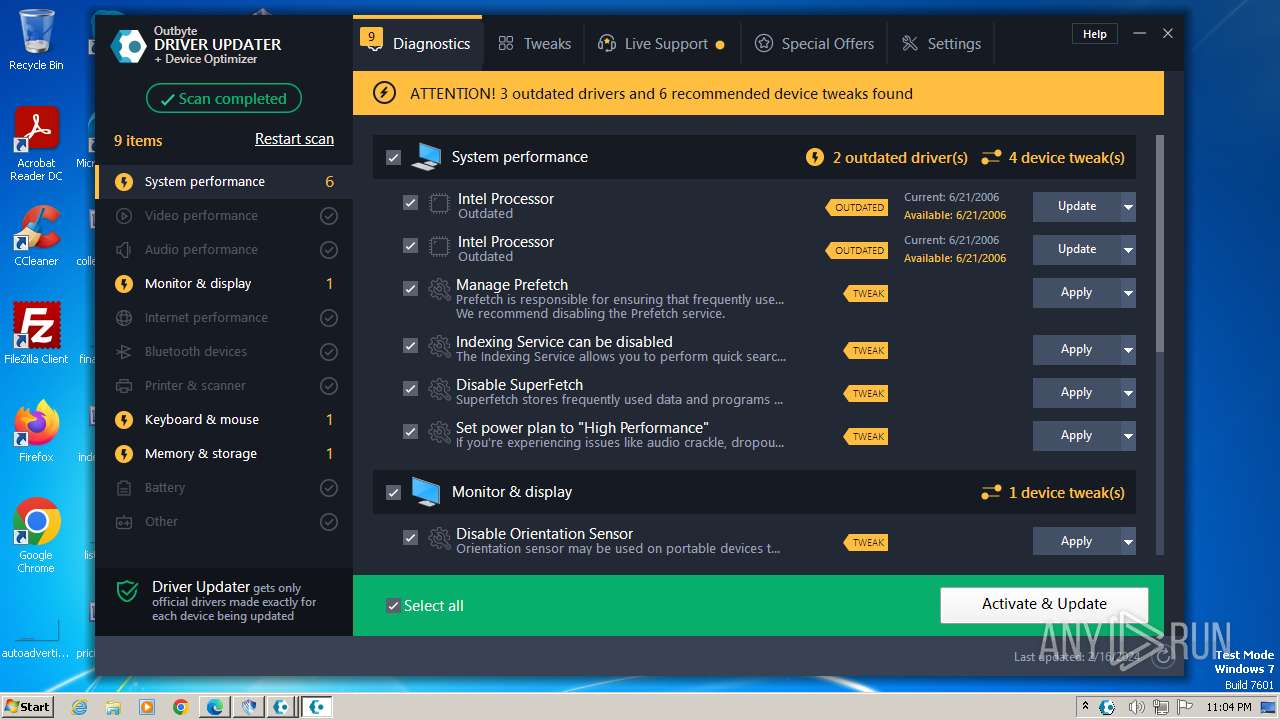The width and height of the screenshot is (1280, 720).
Task: Switch to the Diagnostics tab
Action: point(418,44)
